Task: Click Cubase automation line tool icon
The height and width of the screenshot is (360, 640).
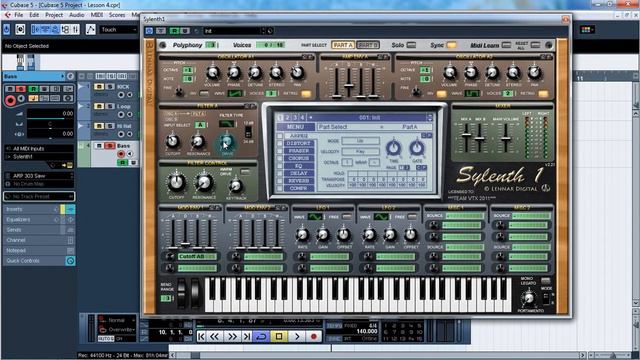Action: tap(91, 29)
